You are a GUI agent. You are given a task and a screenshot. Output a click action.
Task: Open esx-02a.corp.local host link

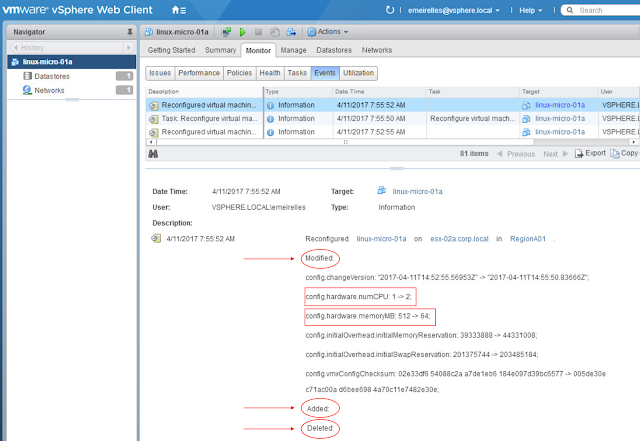click(x=459, y=239)
